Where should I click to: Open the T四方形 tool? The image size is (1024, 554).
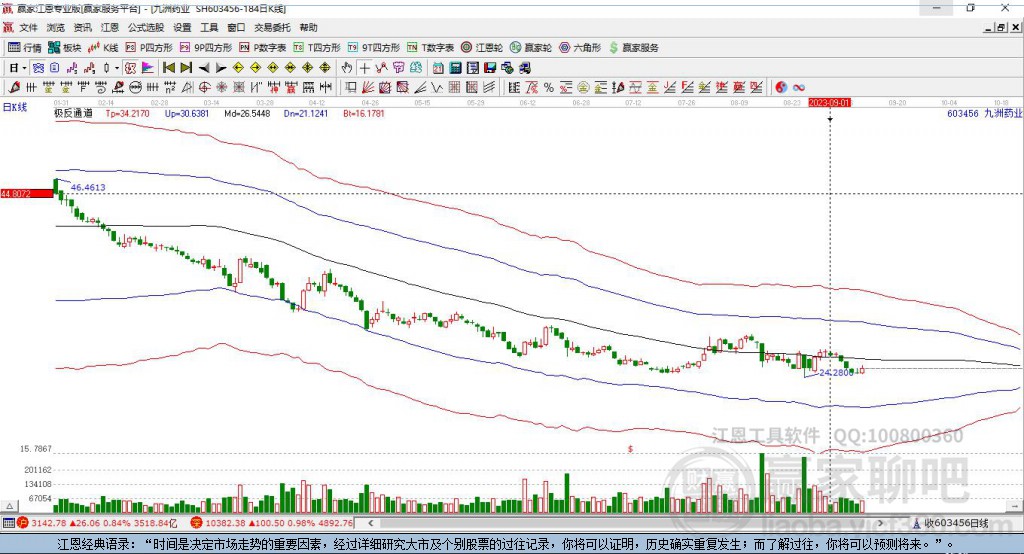(317, 48)
